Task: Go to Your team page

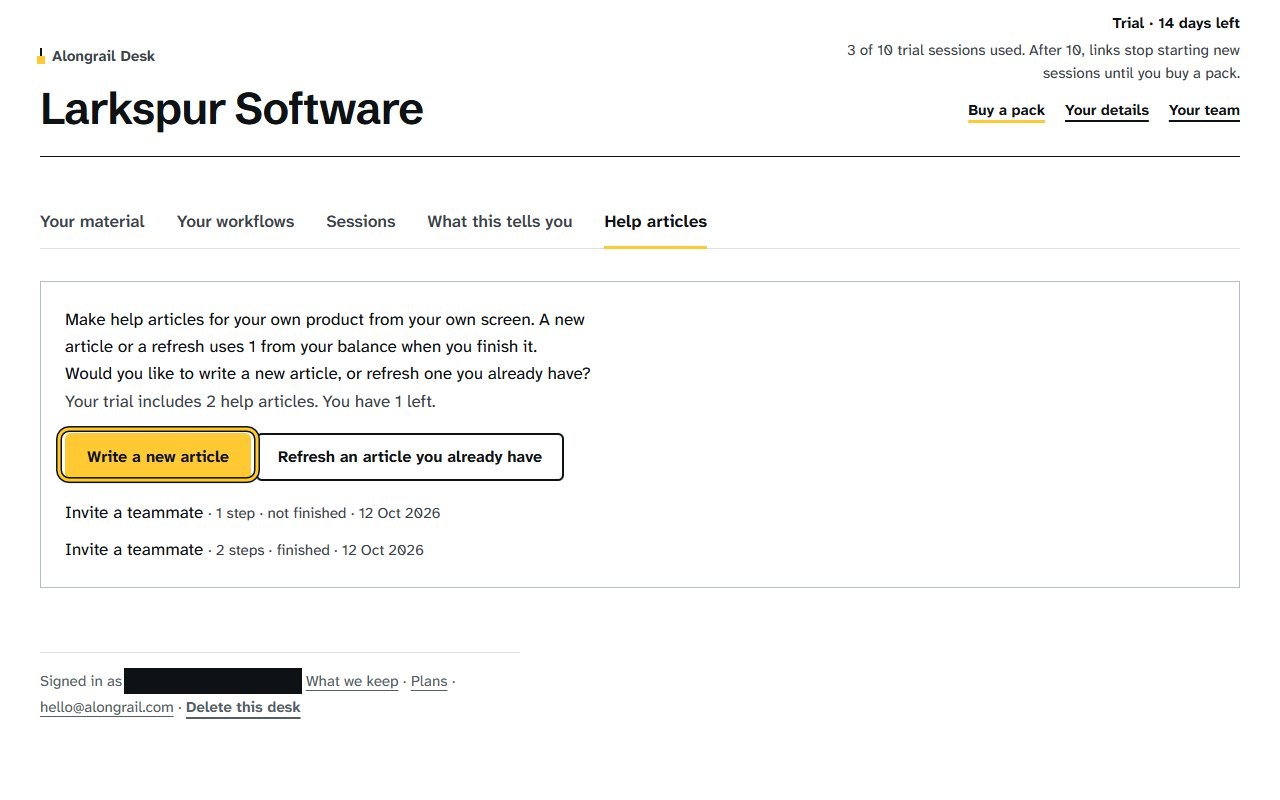Action: (1204, 110)
